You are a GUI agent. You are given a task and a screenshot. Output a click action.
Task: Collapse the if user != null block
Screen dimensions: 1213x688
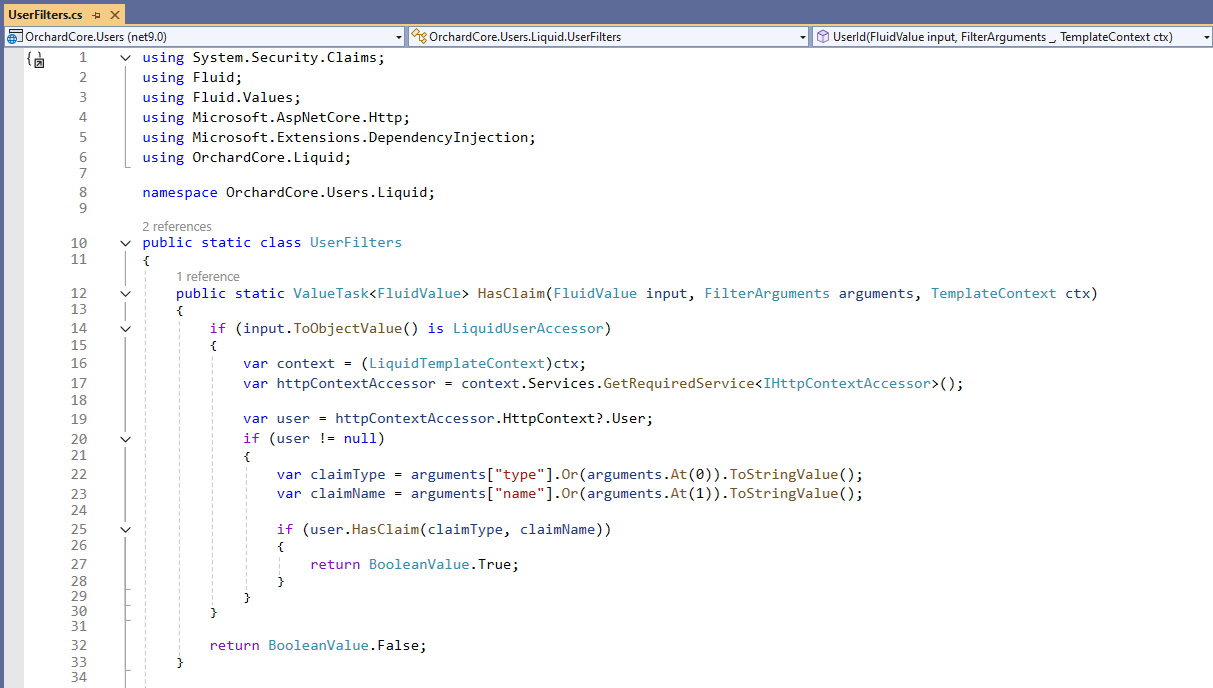[125, 438]
